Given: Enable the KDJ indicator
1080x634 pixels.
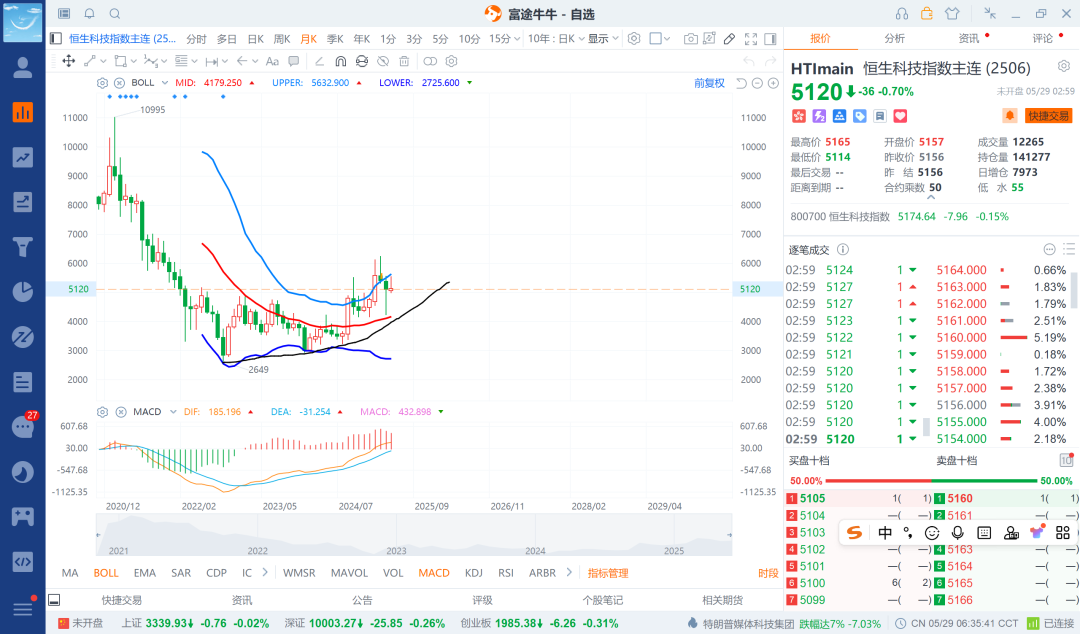Looking at the screenshot, I should pos(474,573).
